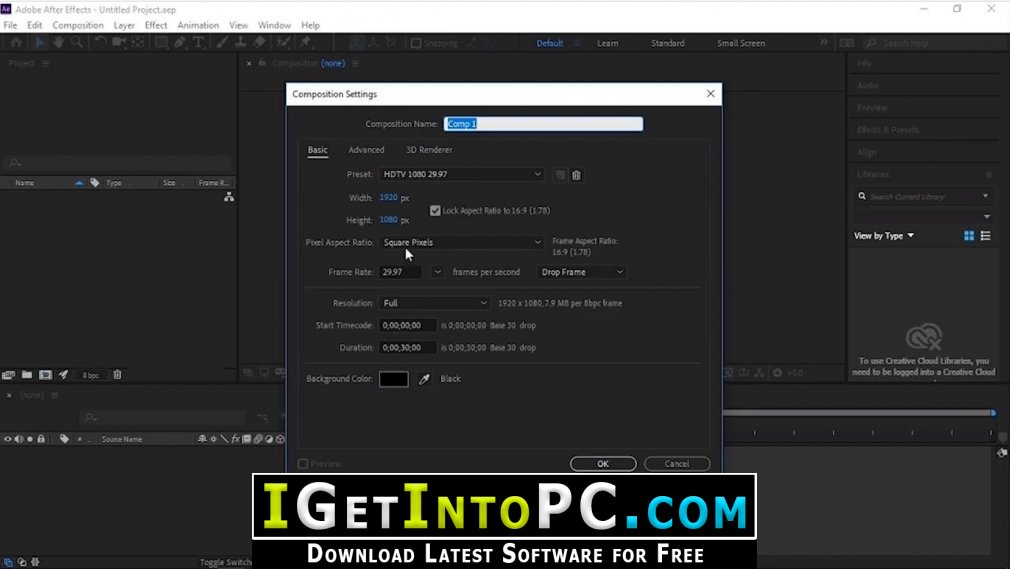Choose the Zoom magnifier tool

[77, 43]
